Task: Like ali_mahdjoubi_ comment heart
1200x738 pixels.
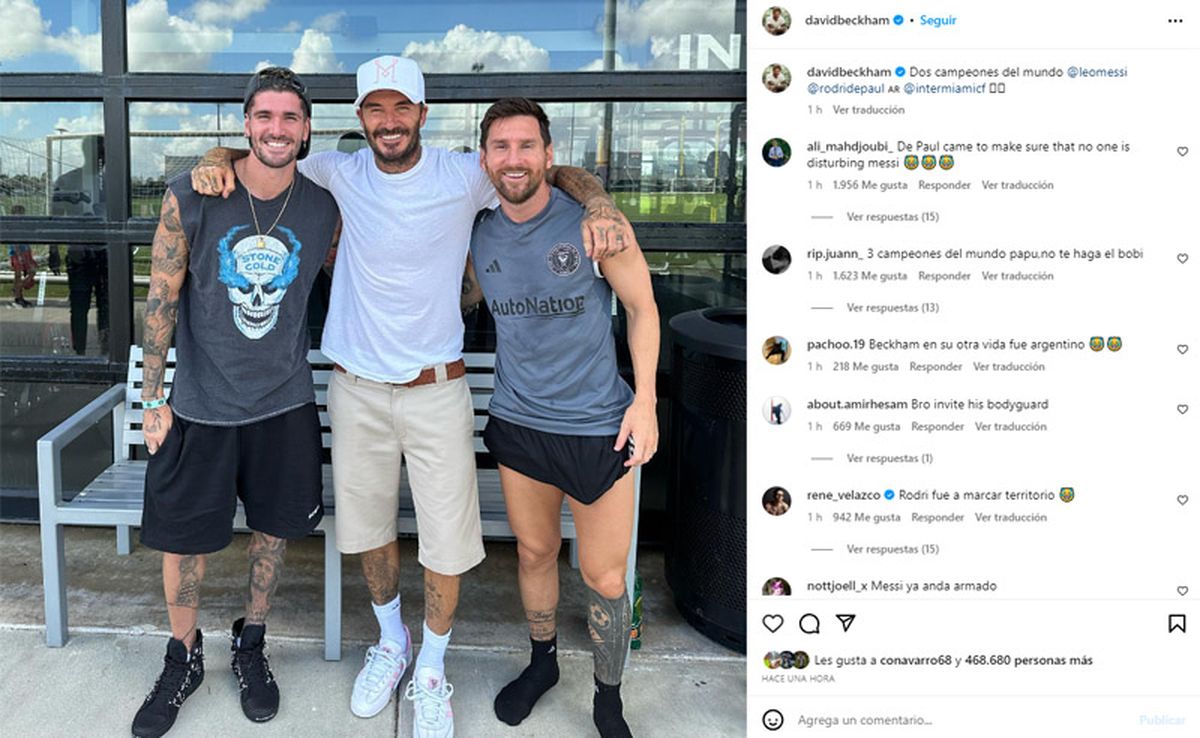Action: point(1182,152)
